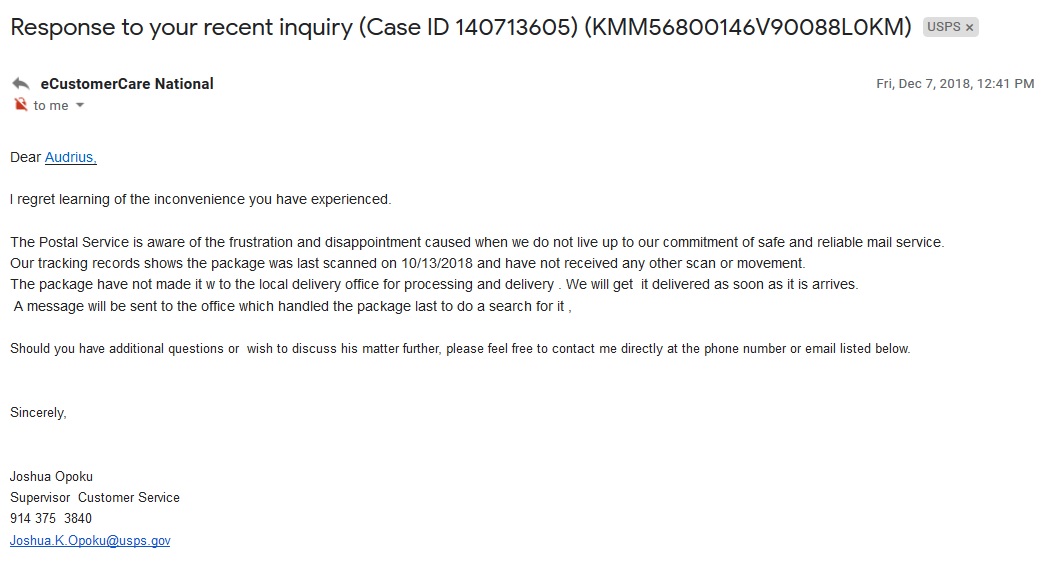Viewport: 1054px width, 582px height.
Task: Click the 10/13/2018 scan date in body
Action: [437, 263]
